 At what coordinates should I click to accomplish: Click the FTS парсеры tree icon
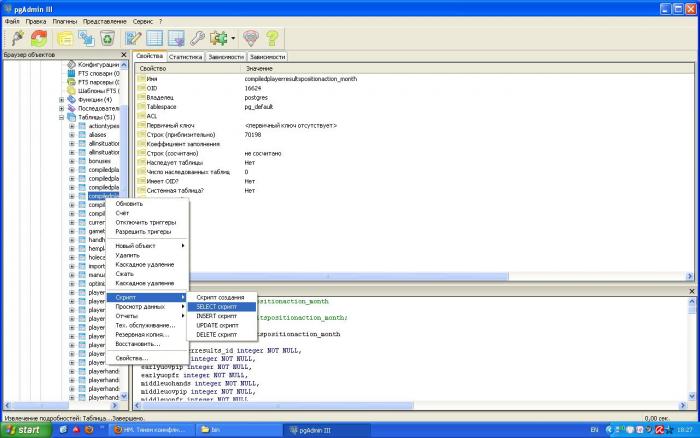(x=71, y=82)
